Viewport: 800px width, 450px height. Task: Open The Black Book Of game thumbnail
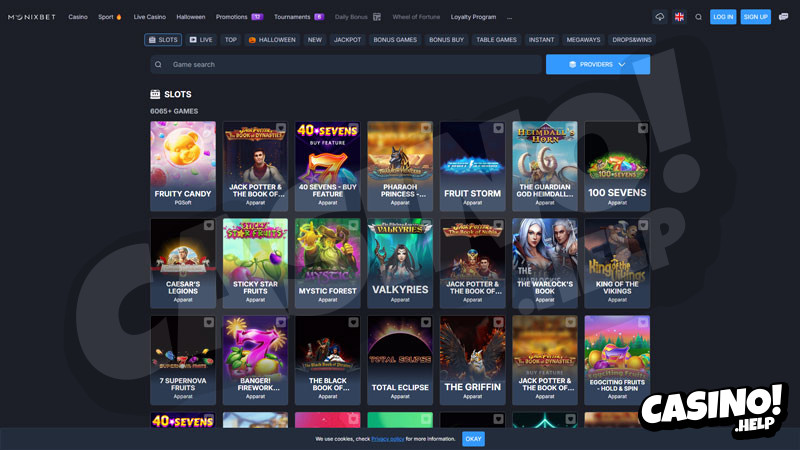click(x=328, y=360)
